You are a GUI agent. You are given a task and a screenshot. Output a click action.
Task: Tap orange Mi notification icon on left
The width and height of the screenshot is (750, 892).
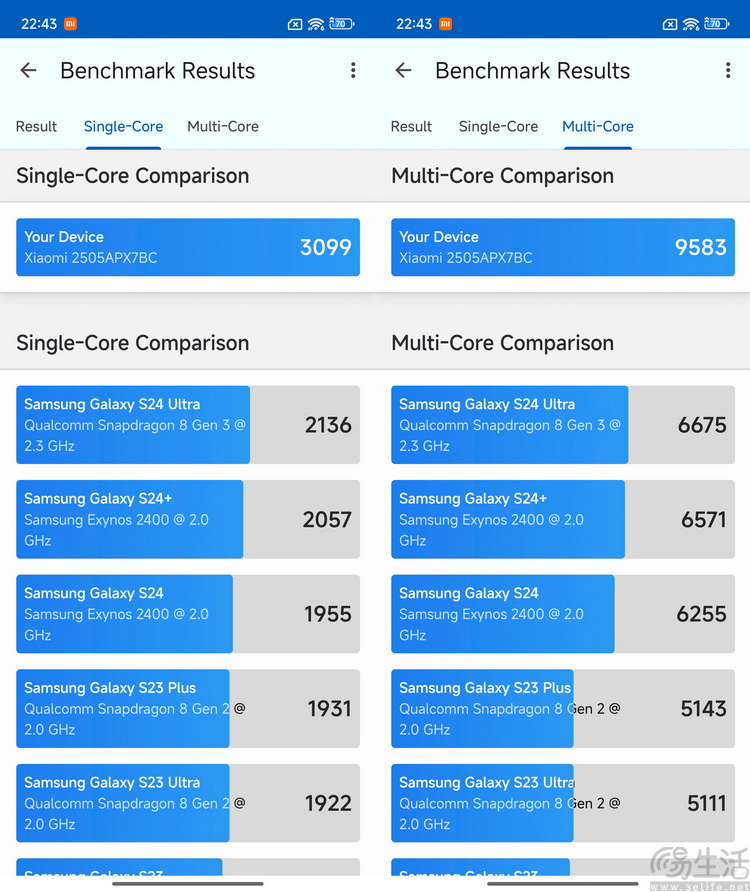tap(71, 24)
